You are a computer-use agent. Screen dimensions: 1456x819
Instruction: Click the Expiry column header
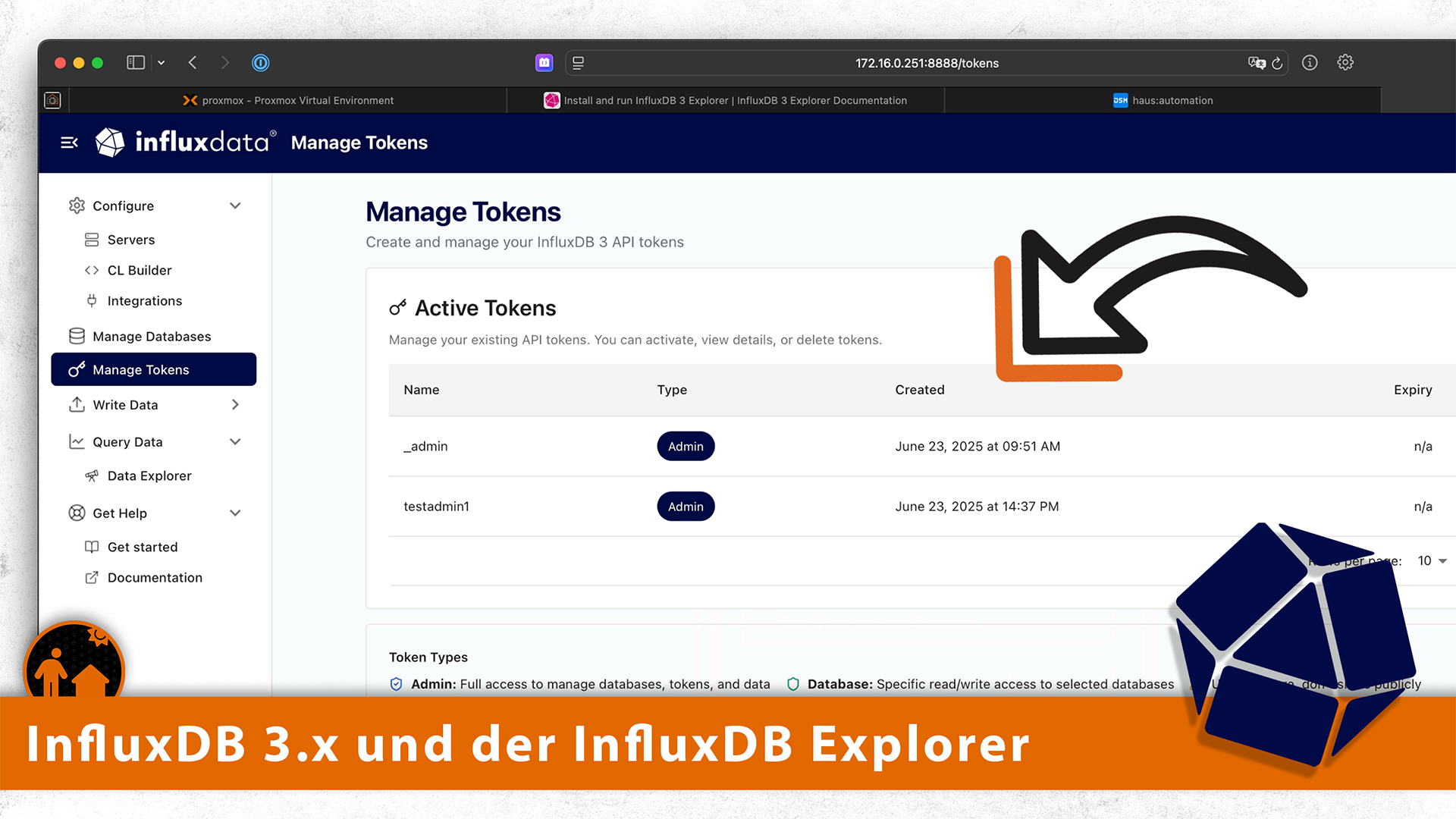[1413, 390]
